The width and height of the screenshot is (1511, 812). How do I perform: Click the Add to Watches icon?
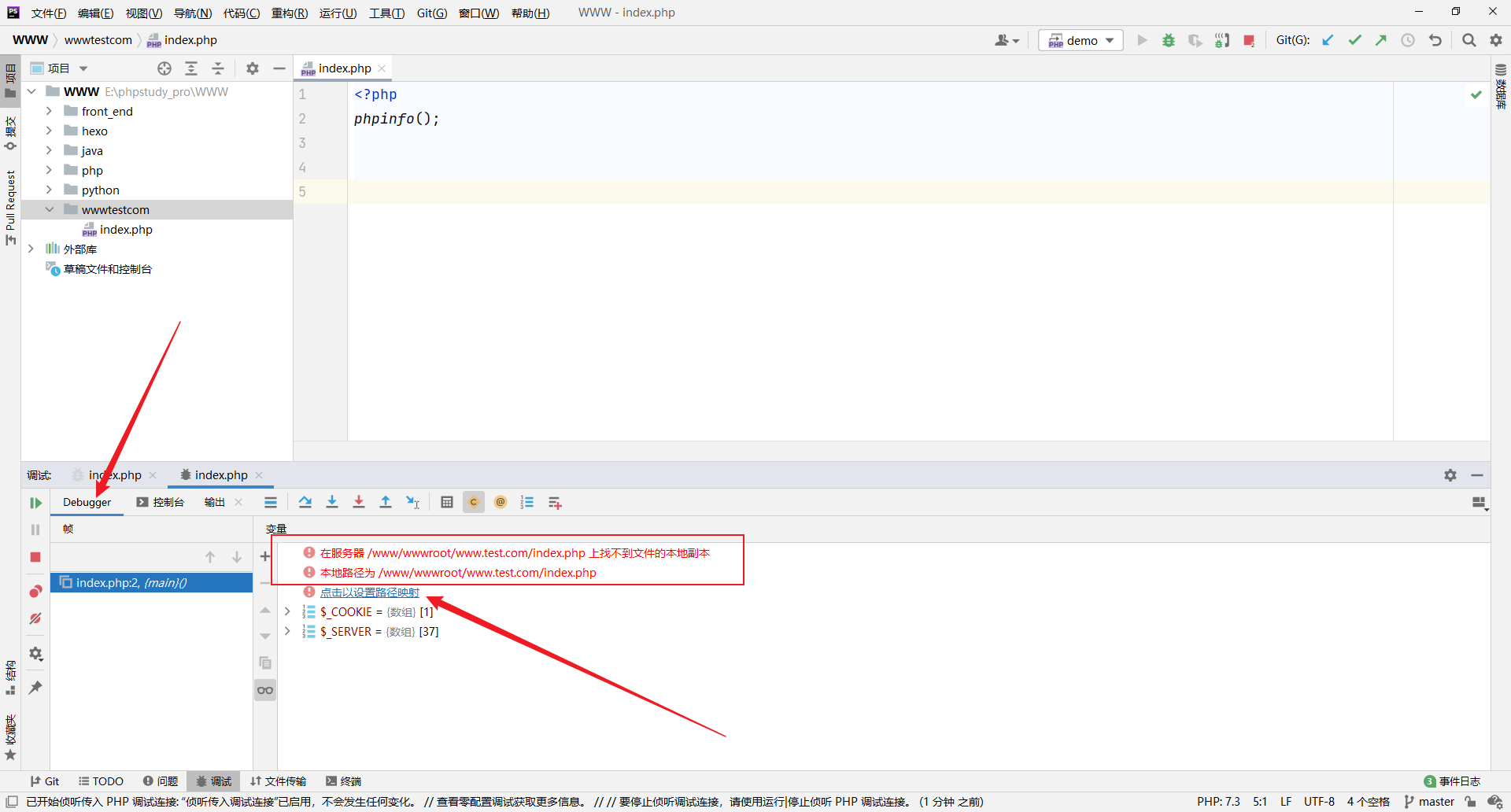[x=555, y=502]
